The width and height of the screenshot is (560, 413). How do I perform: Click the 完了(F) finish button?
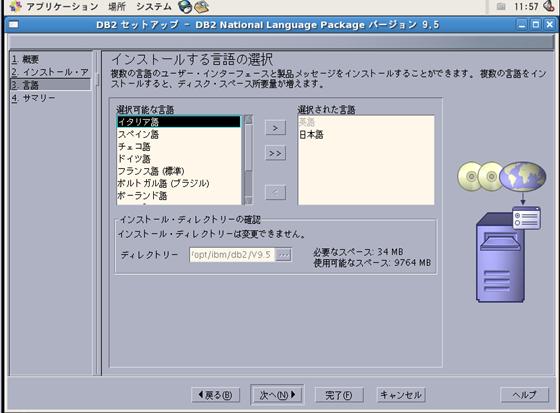pyautogui.click(x=339, y=395)
